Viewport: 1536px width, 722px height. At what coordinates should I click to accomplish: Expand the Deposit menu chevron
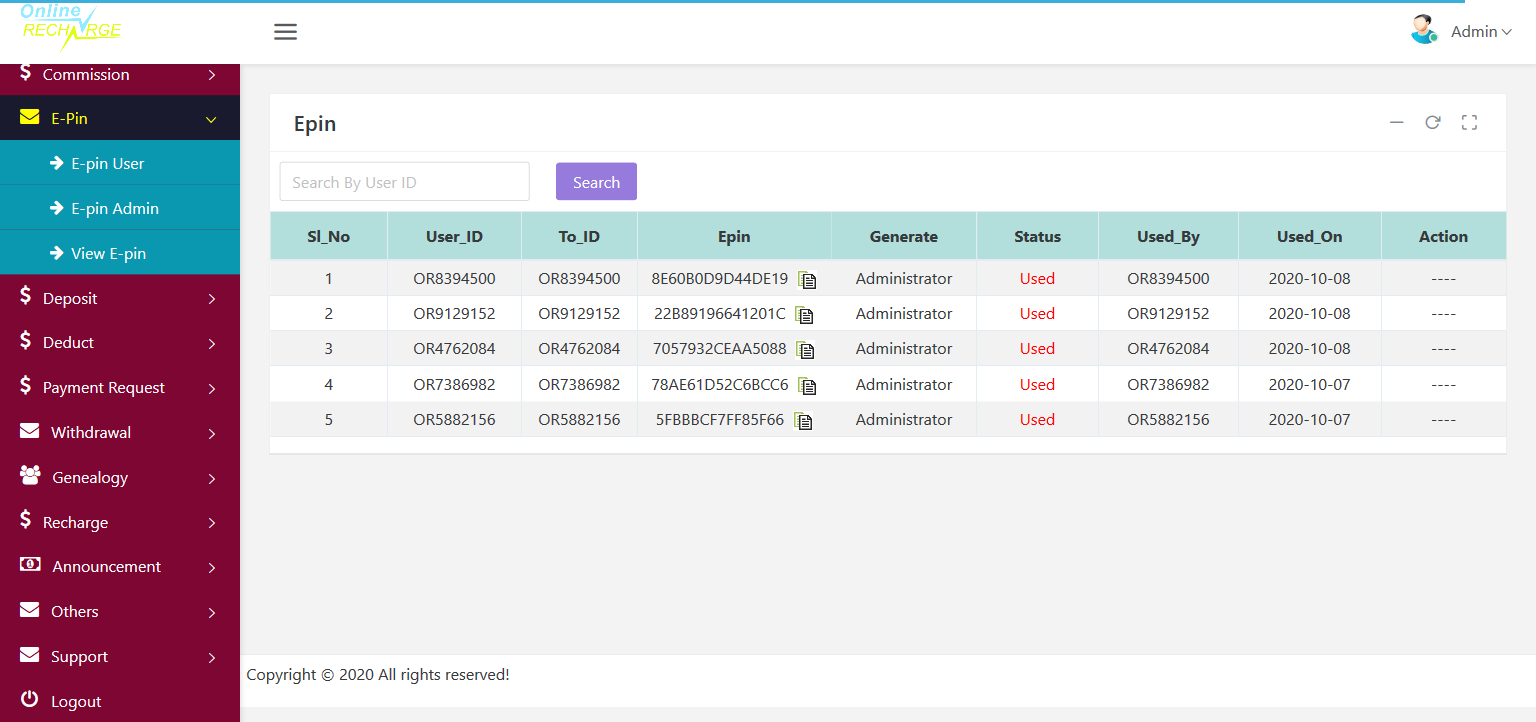click(x=212, y=299)
